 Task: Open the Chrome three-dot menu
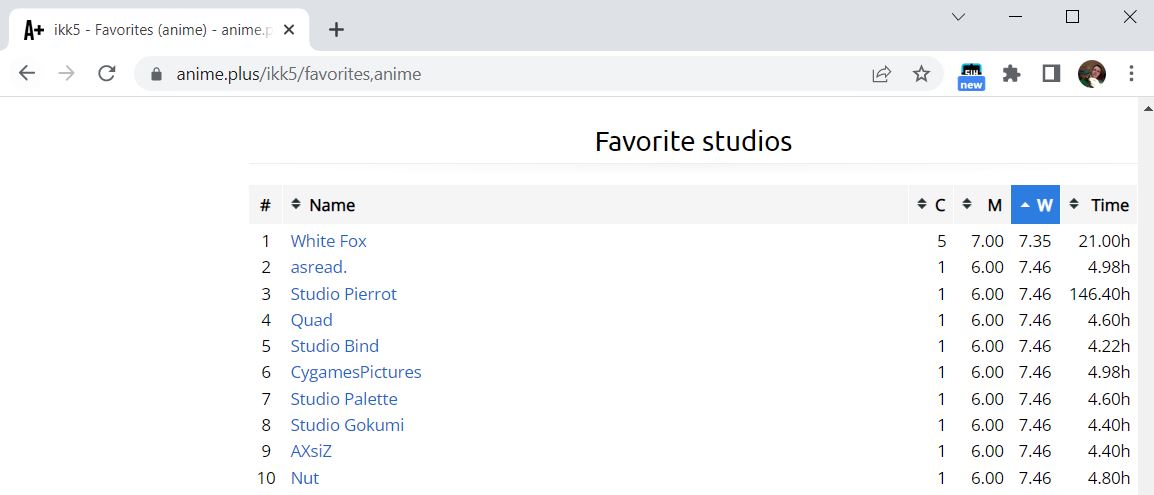[x=1131, y=73]
